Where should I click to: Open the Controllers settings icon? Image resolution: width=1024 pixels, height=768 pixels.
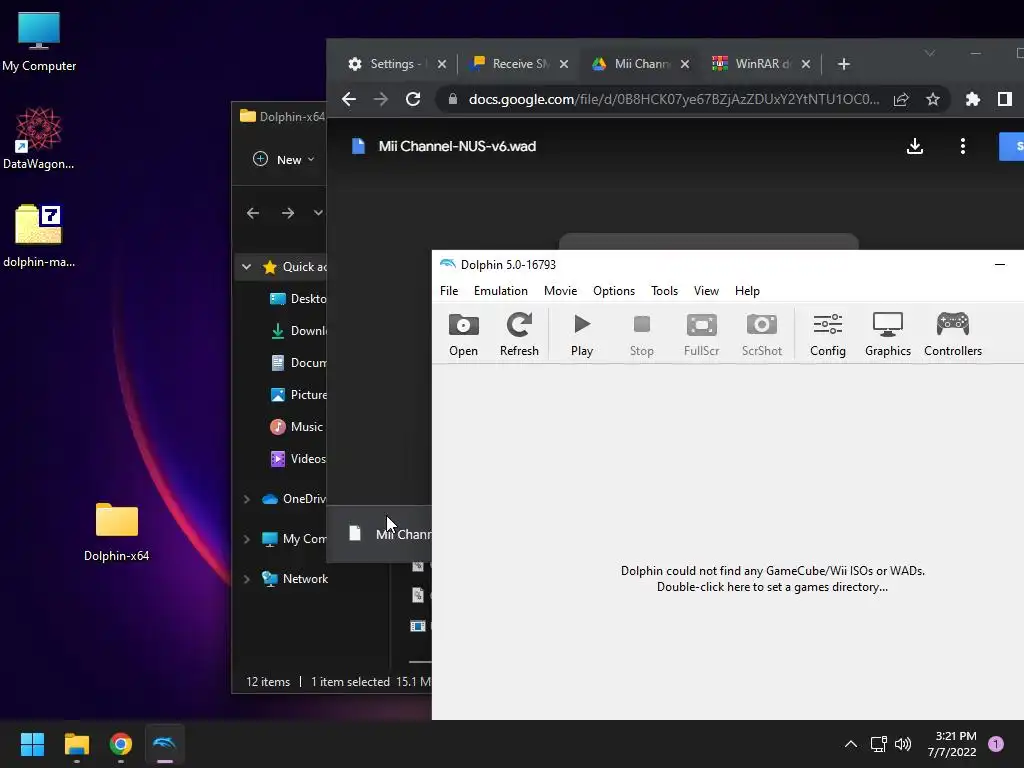tap(953, 334)
